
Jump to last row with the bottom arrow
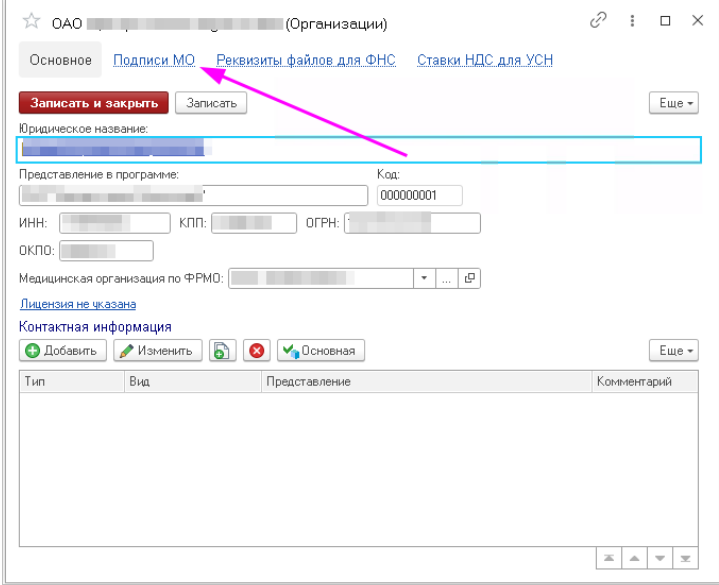[686, 558]
